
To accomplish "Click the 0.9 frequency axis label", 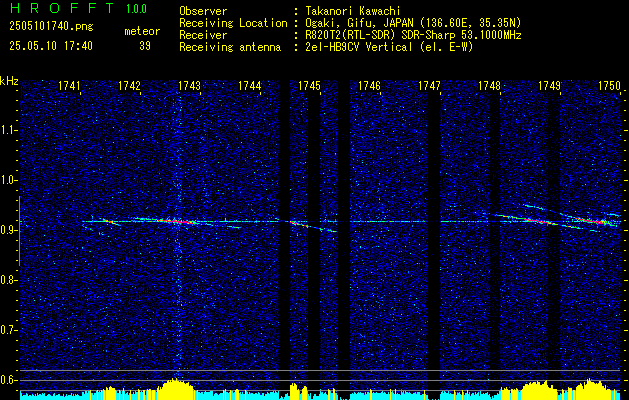I will click(8, 230).
